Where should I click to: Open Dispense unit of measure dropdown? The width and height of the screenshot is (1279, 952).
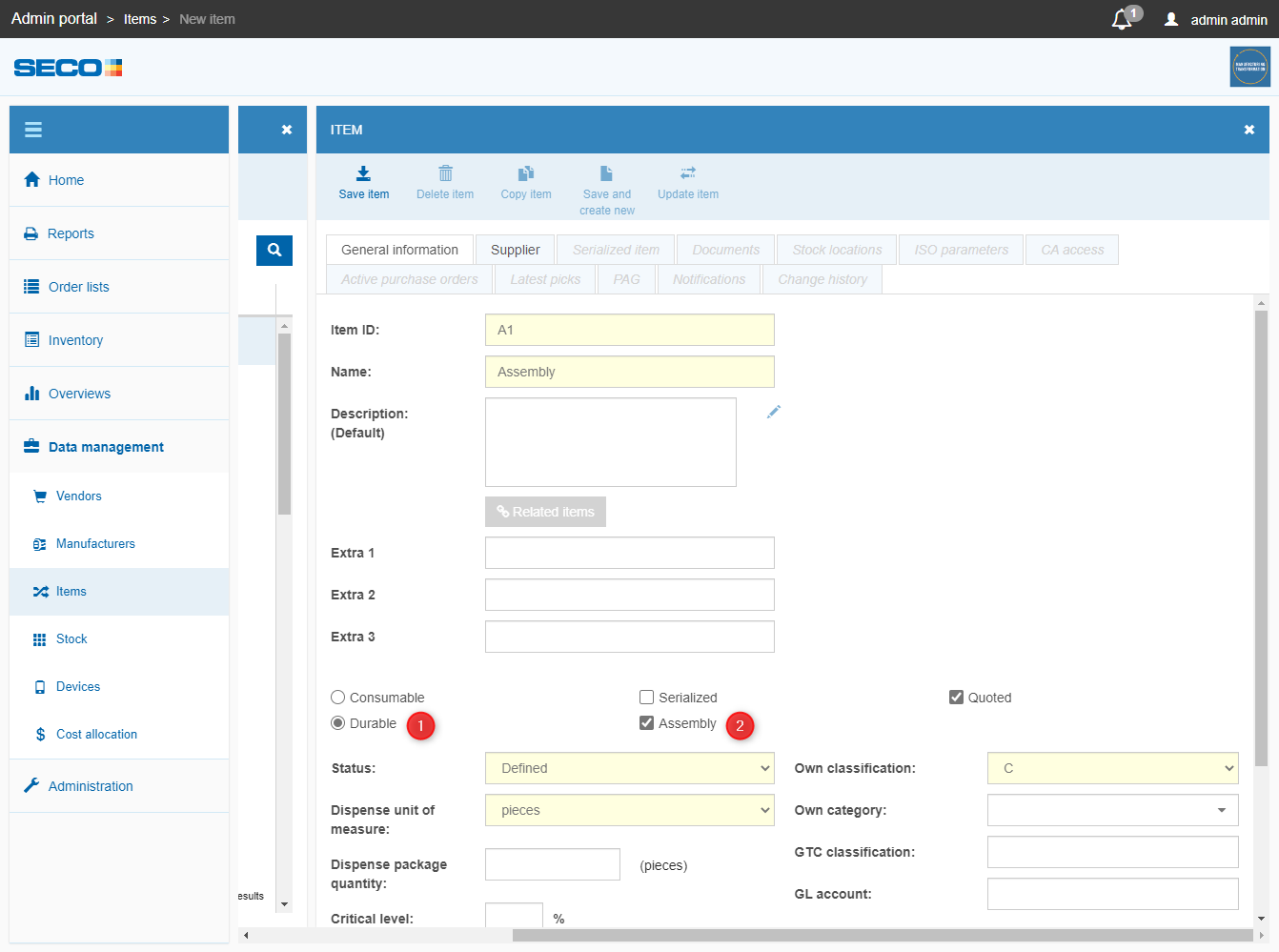click(630, 810)
